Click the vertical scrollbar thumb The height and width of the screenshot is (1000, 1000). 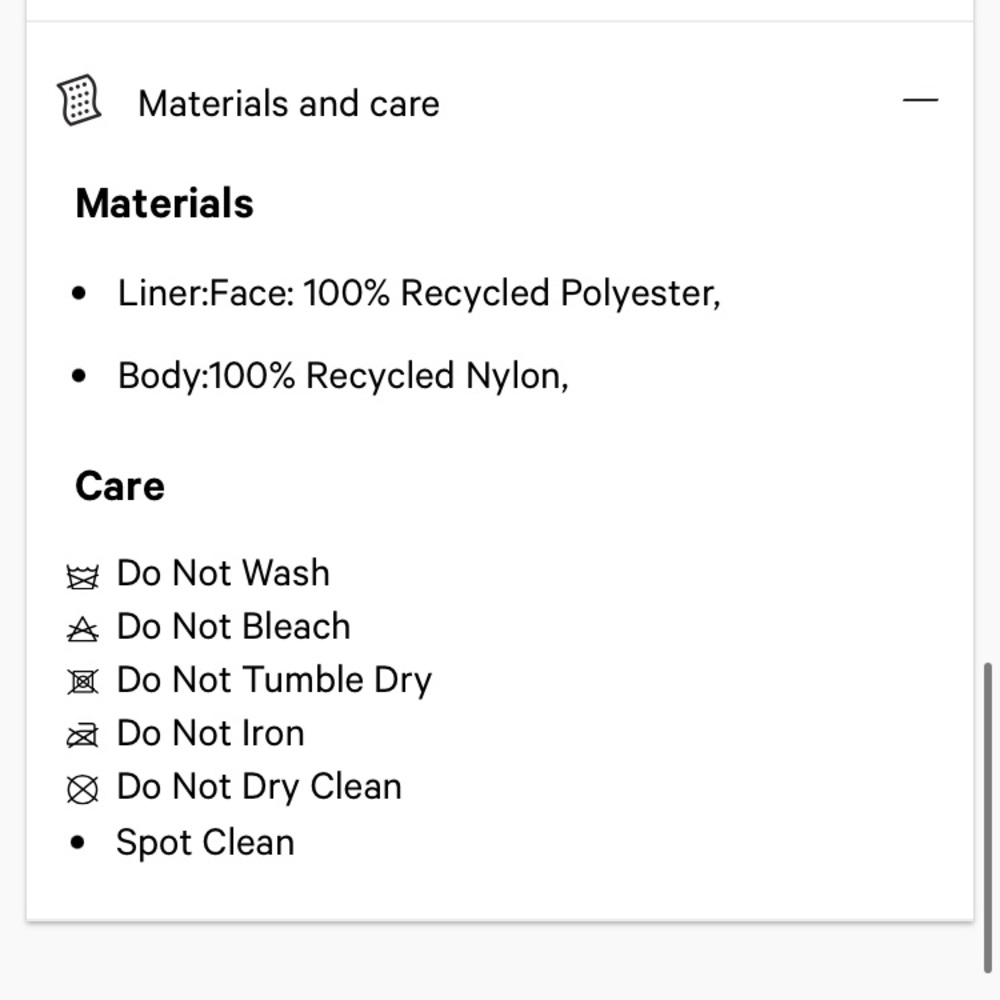(988, 818)
